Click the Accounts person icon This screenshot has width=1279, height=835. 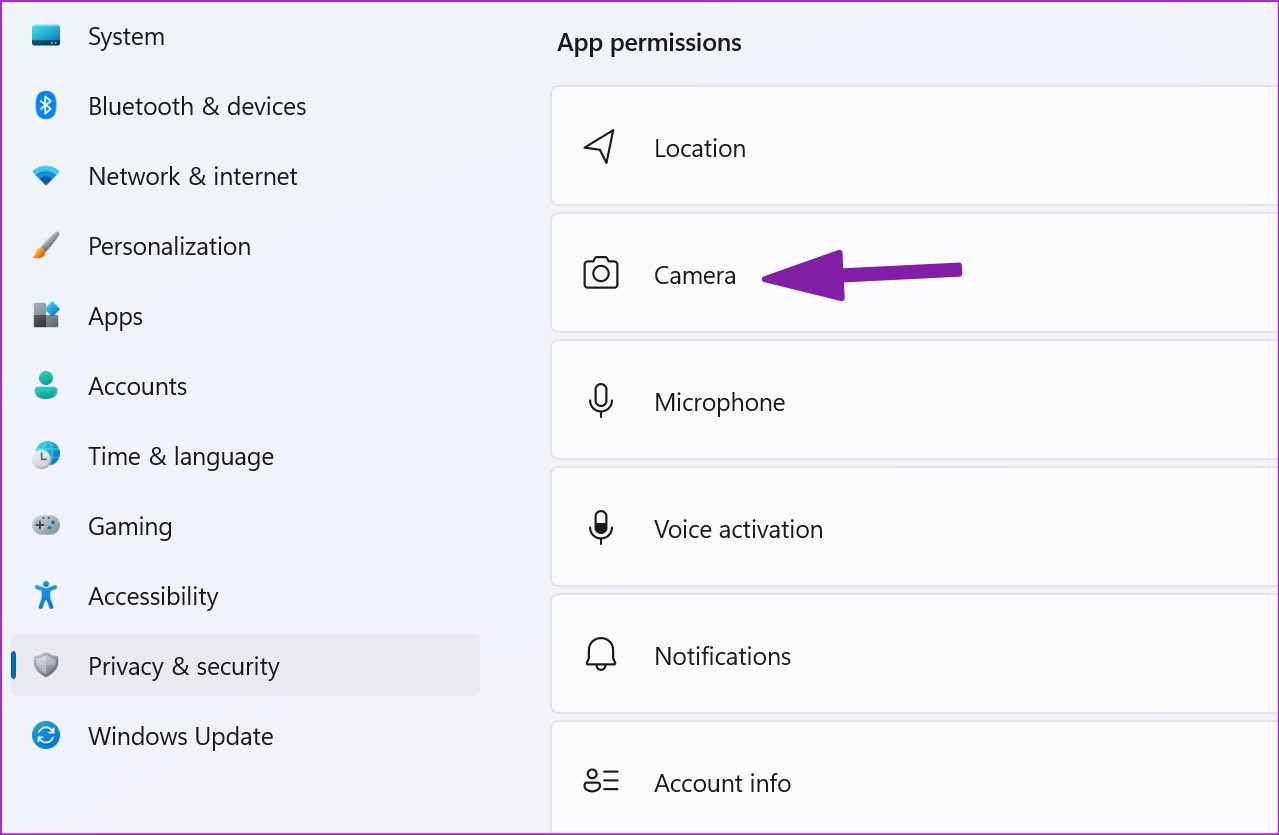(46, 386)
